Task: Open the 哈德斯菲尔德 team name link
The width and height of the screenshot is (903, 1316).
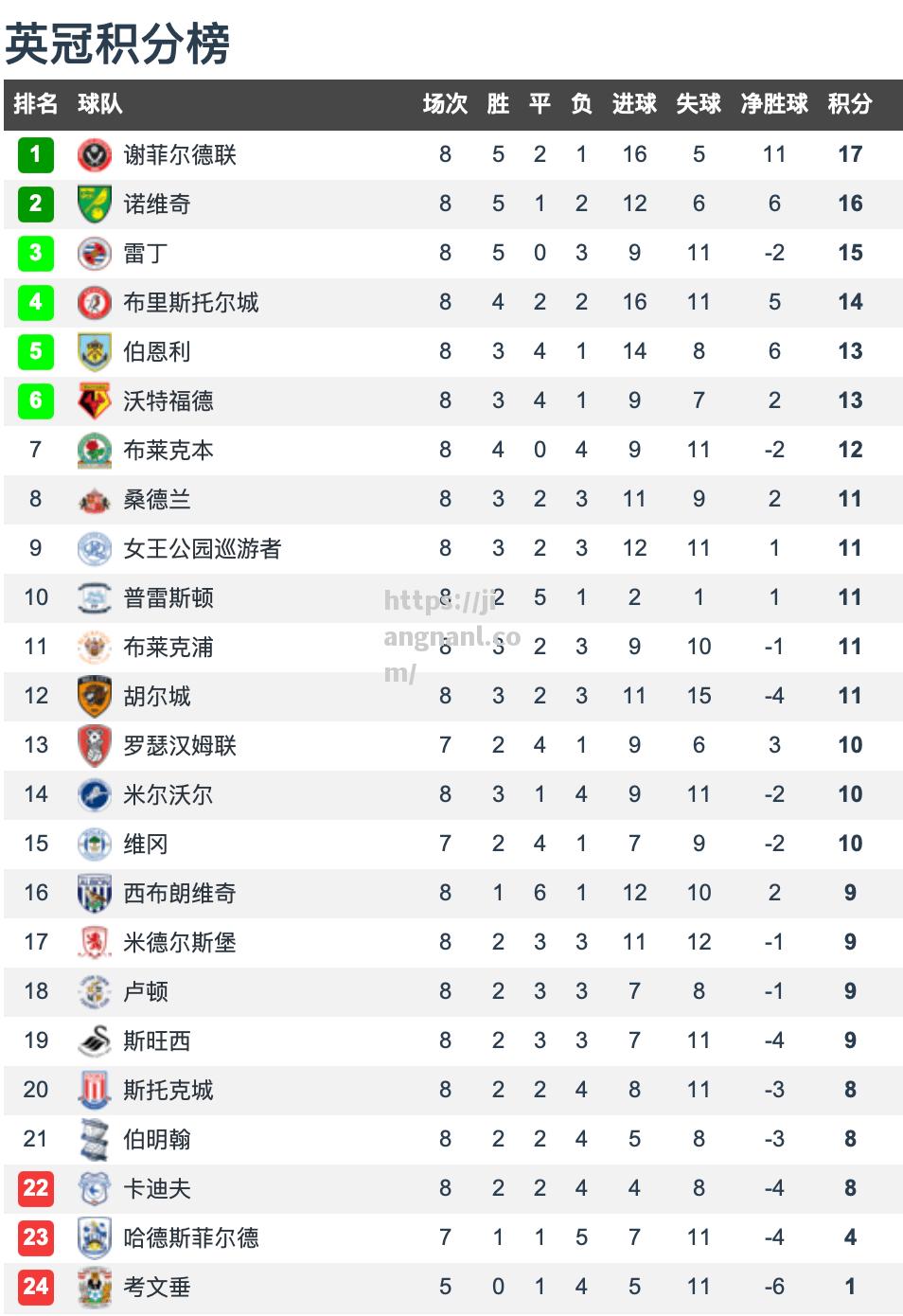Action: pyautogui.click(x=191, y=1237)
